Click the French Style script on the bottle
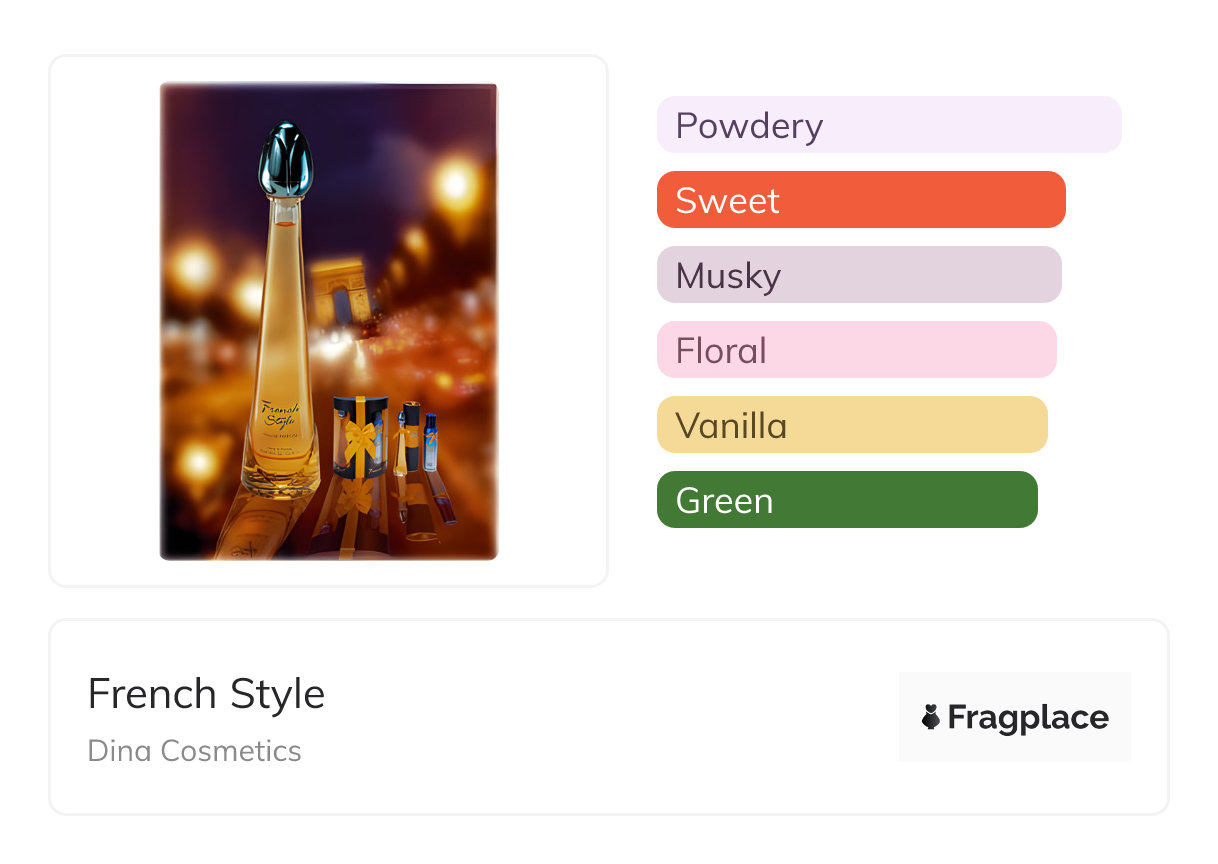 [279, 414]
